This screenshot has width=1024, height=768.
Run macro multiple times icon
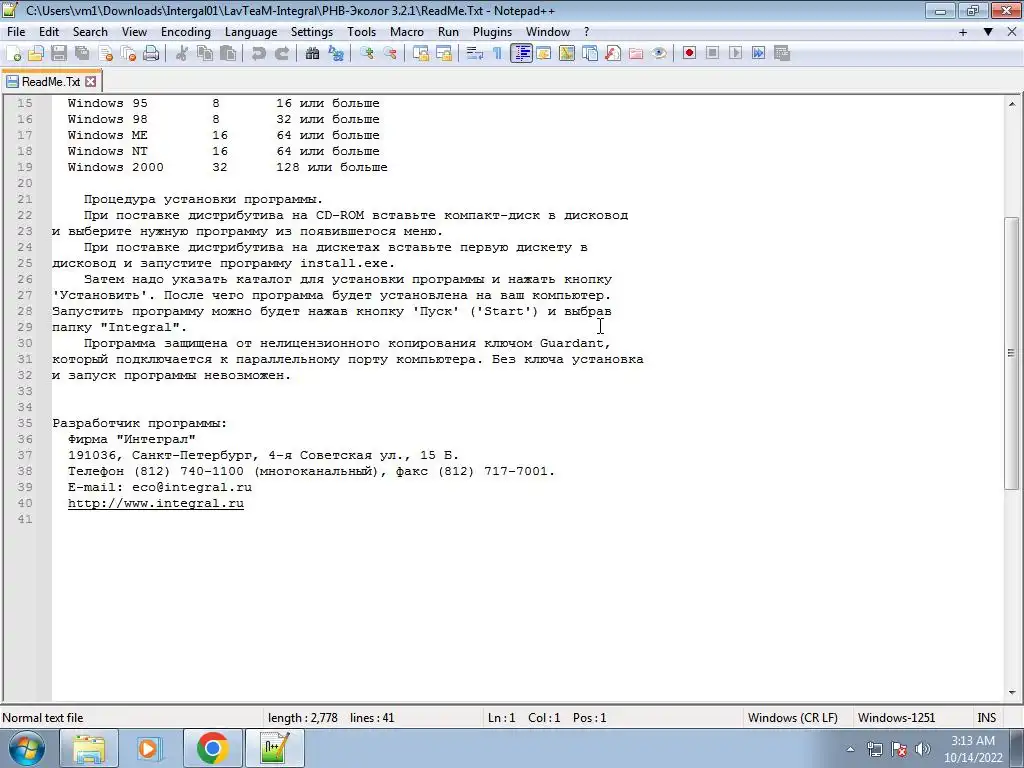tap(758, 54)
